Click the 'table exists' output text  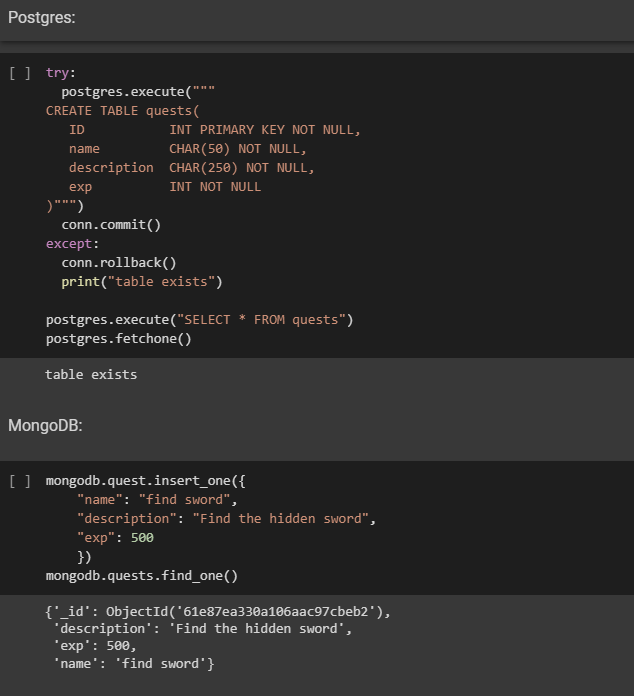[91, 375]
